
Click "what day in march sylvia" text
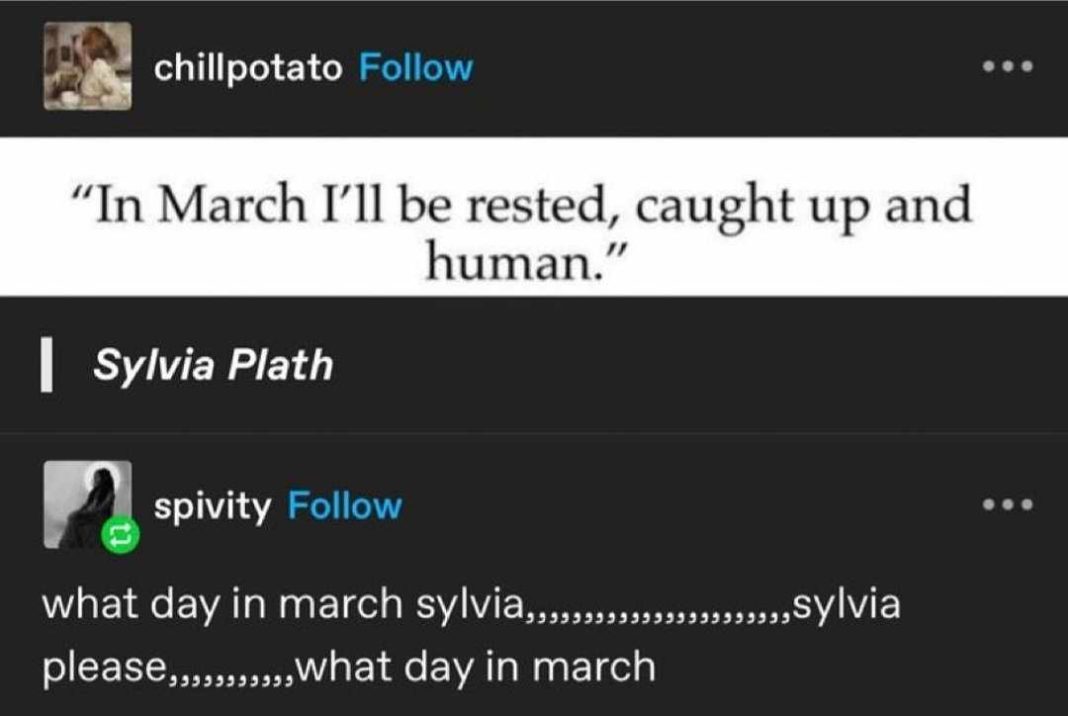[x=283, y=604]
